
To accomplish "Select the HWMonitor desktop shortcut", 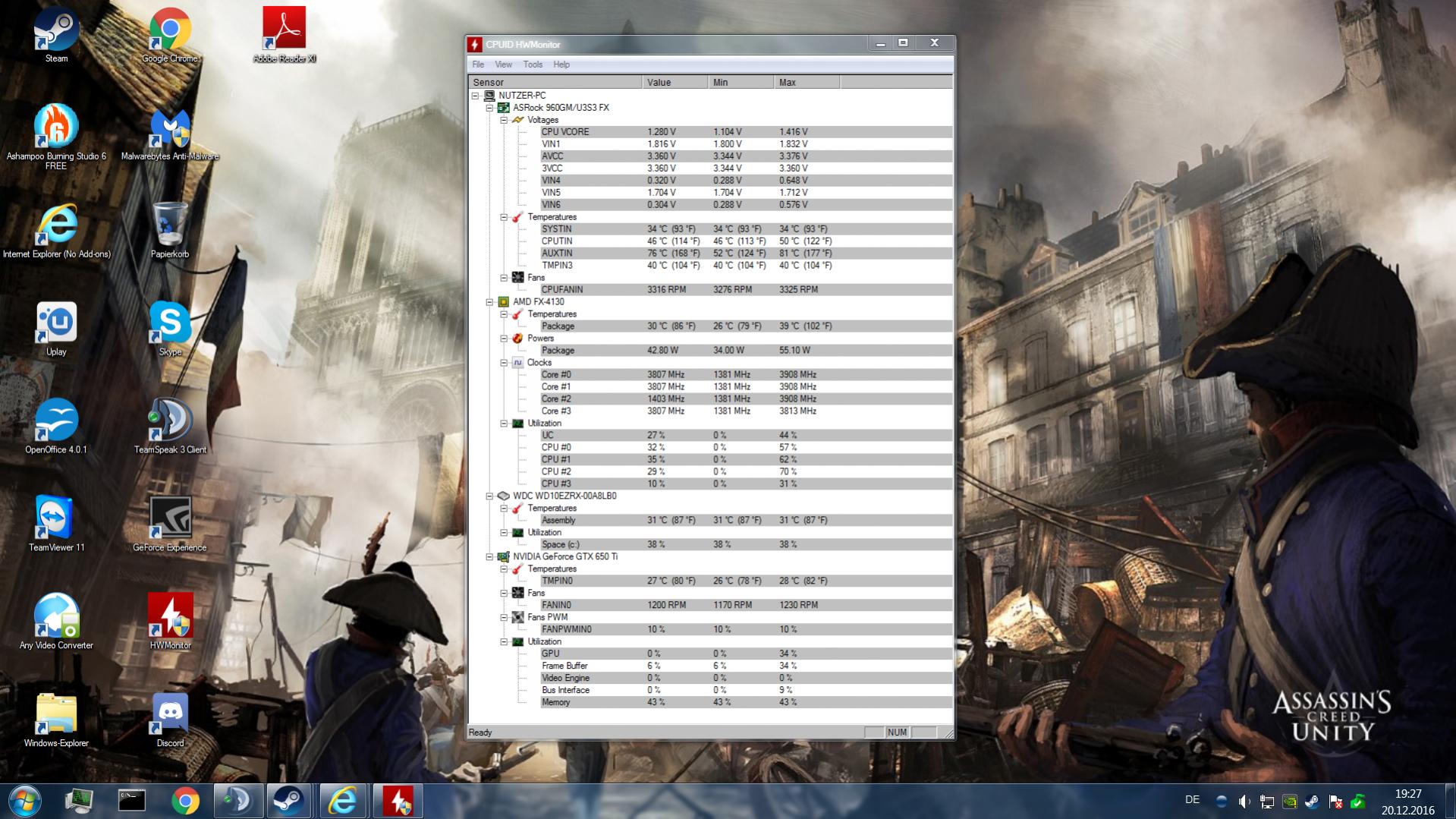I will [170, 622].
